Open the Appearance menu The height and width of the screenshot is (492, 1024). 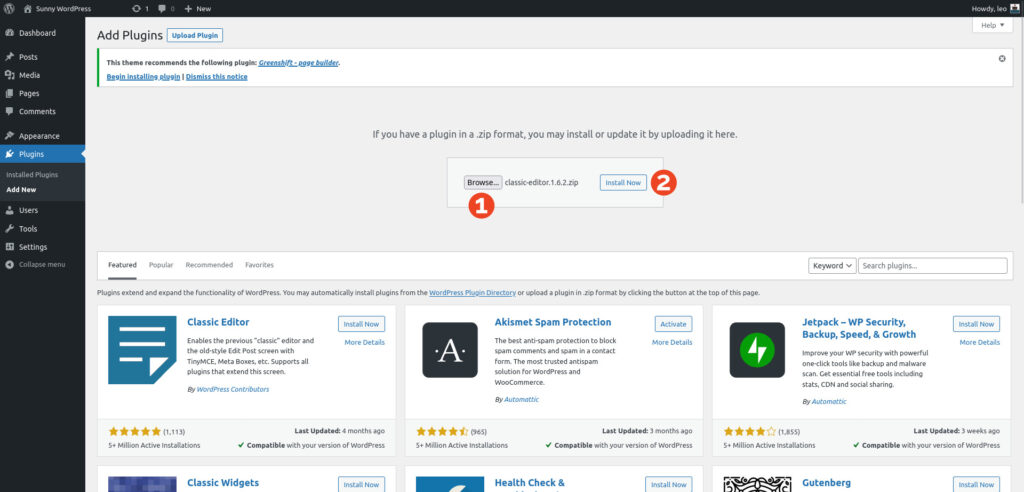(x=38, y=136)
